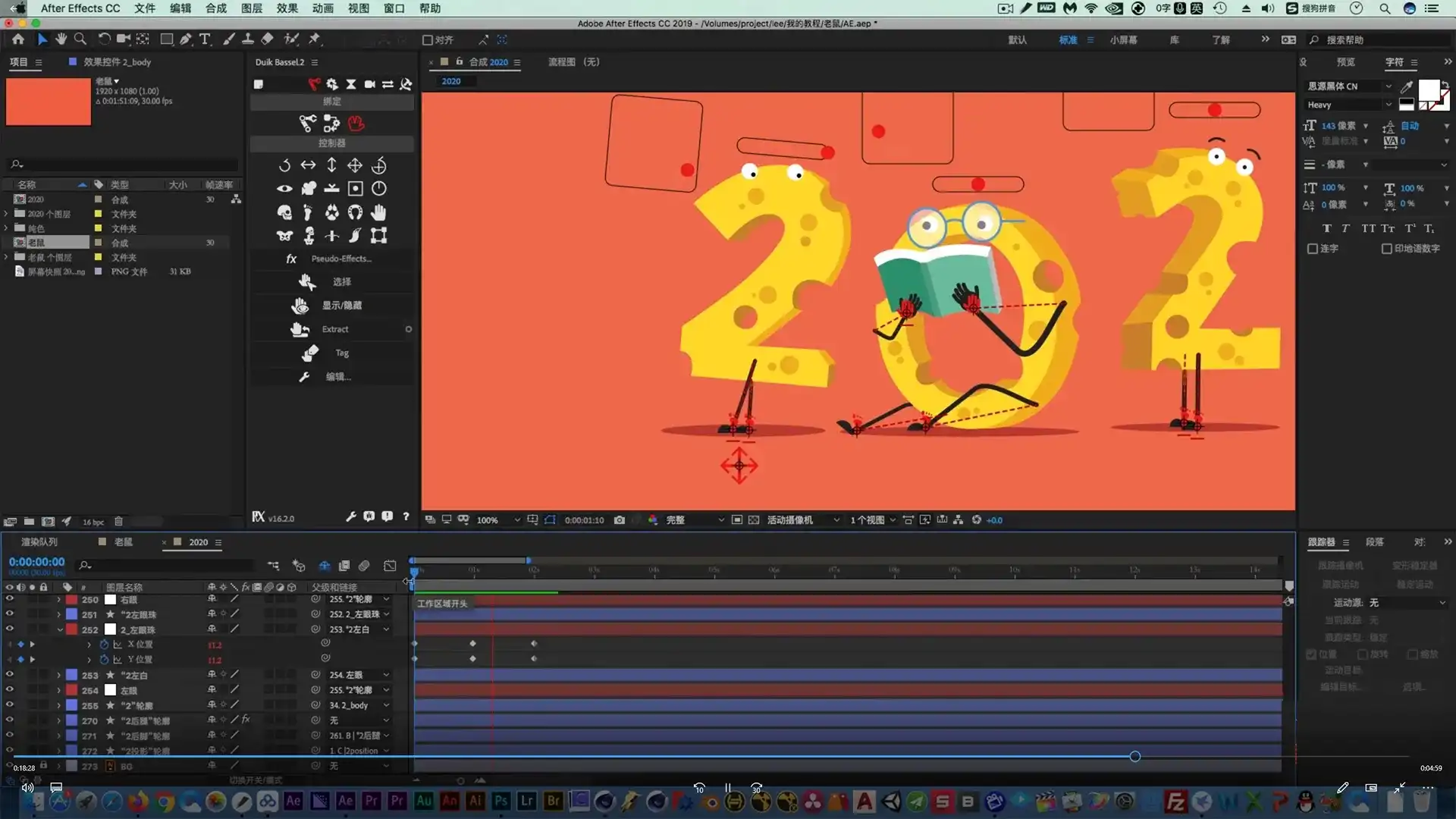This screenshot has height=819, width=1456.
Task: Open the 合成 menu in menu bar
Action: tap(215, 8)
